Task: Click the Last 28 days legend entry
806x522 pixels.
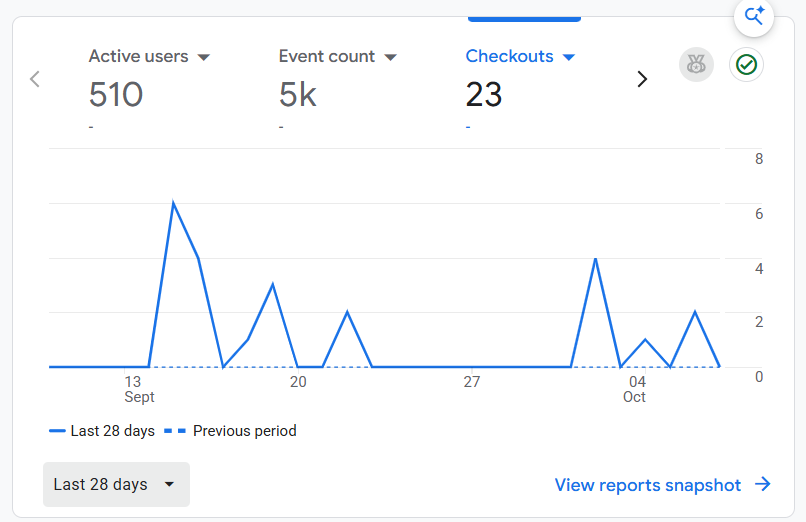Action: click(x=102, y=431)
